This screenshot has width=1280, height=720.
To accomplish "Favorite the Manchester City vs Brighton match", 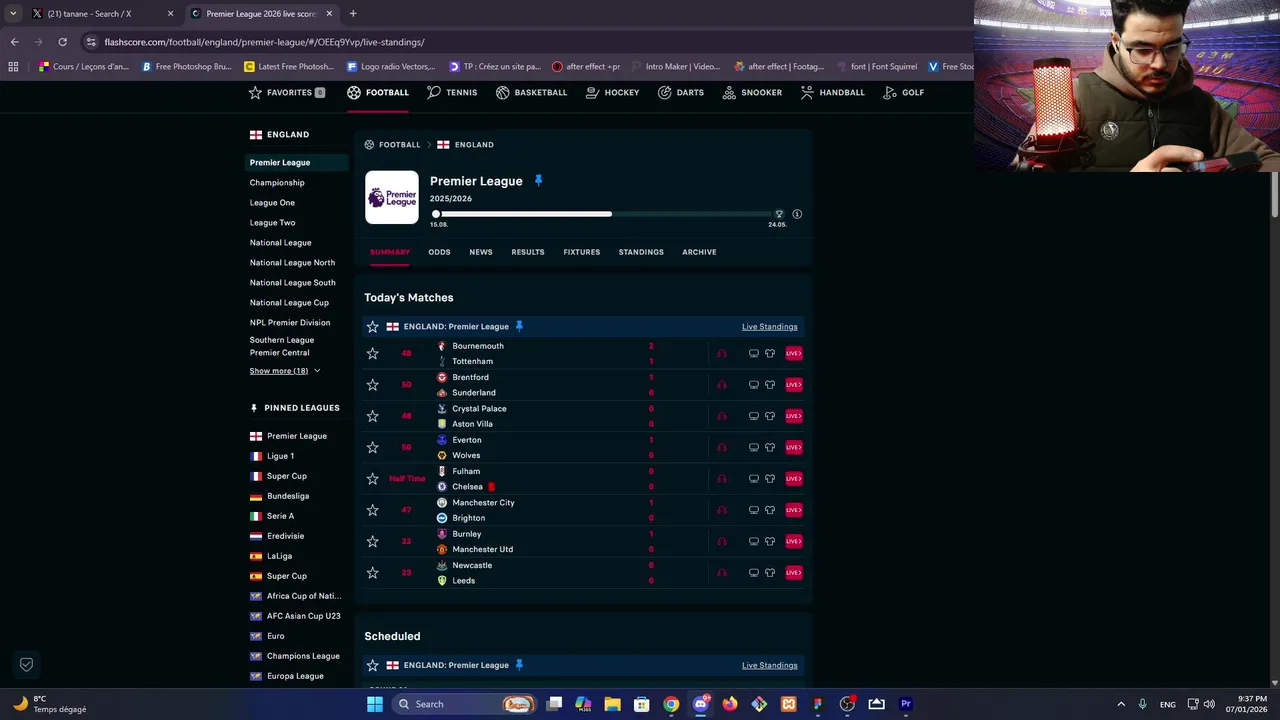I will [373, 510].
